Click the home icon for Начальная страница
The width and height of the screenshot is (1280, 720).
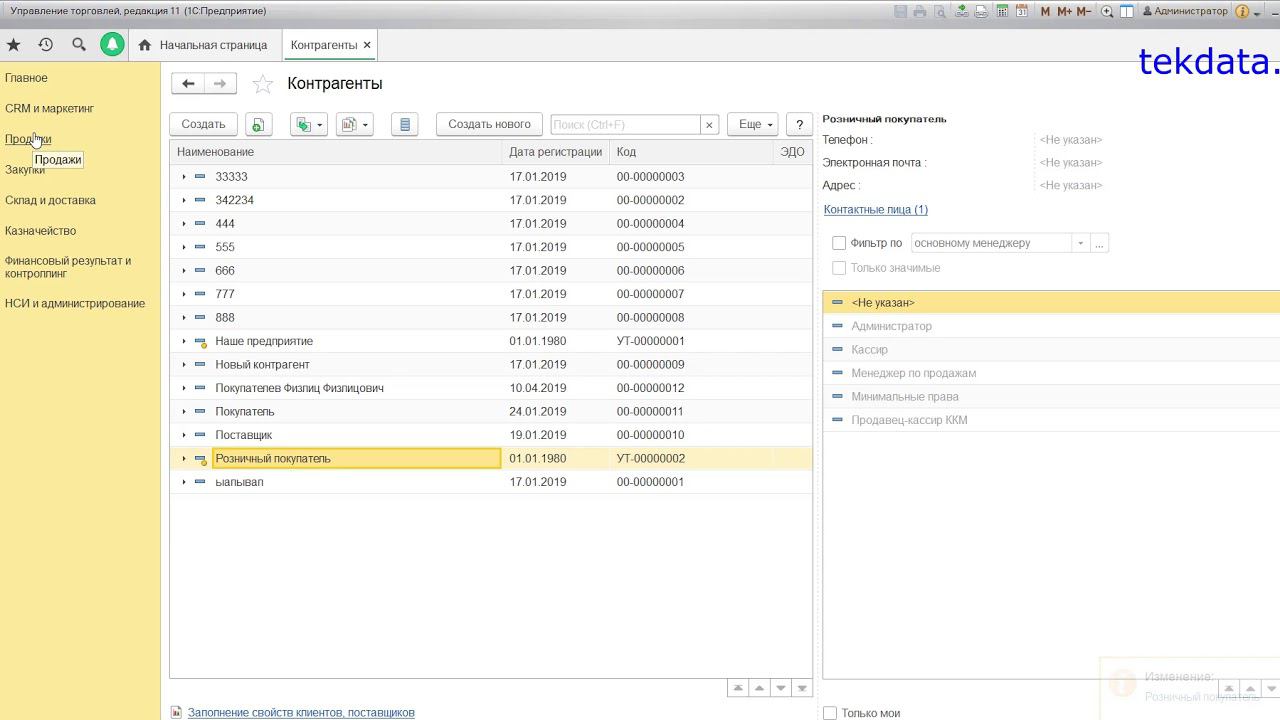pyautogui.click(x=145, y=45)
